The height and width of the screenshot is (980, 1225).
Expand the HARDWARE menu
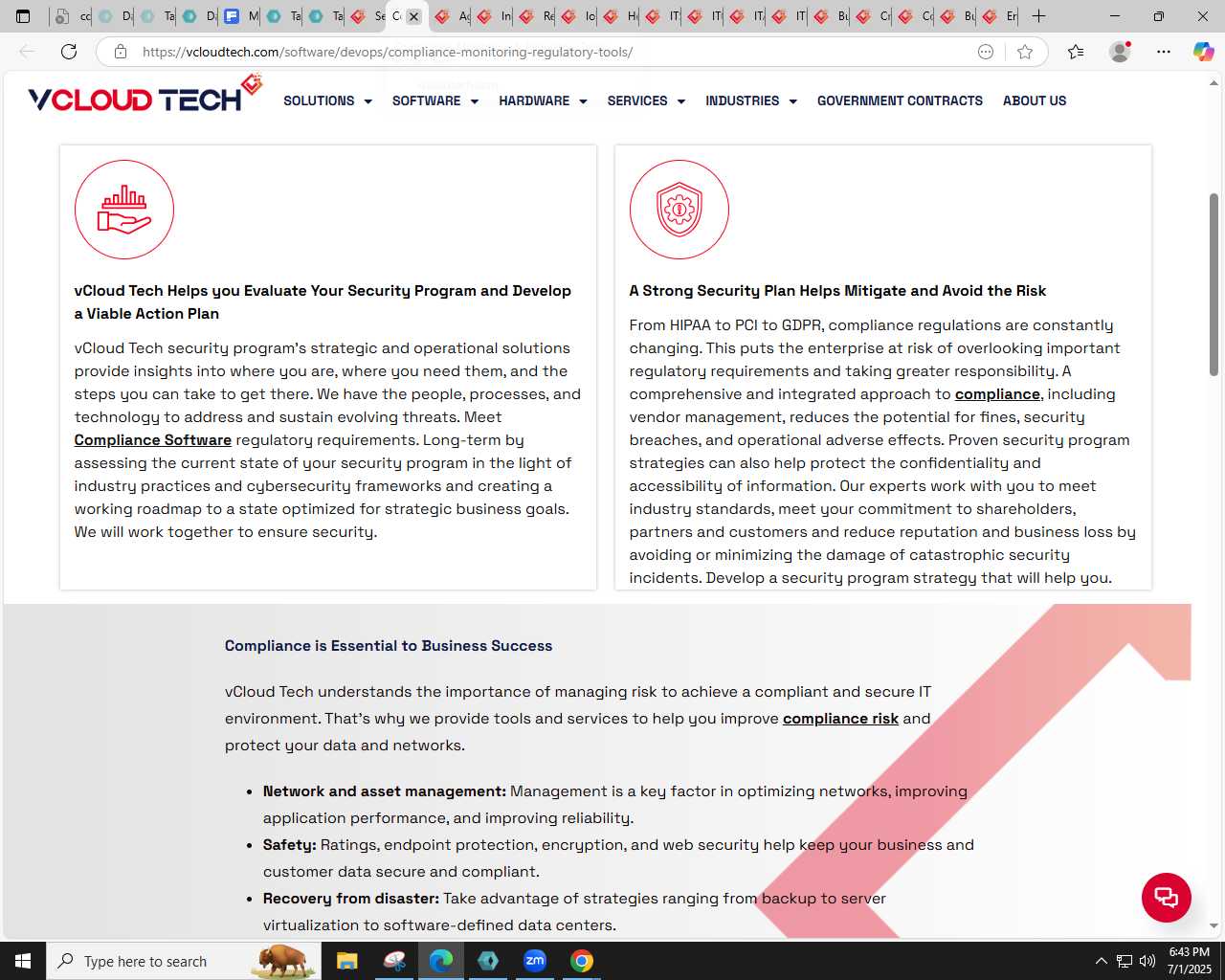(543, 100)
